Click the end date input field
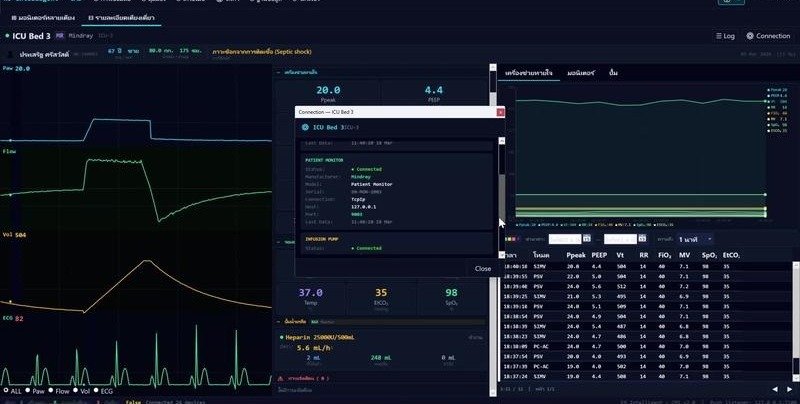The height and width of the screenshot is (404, 800). (x=620, y=239)
